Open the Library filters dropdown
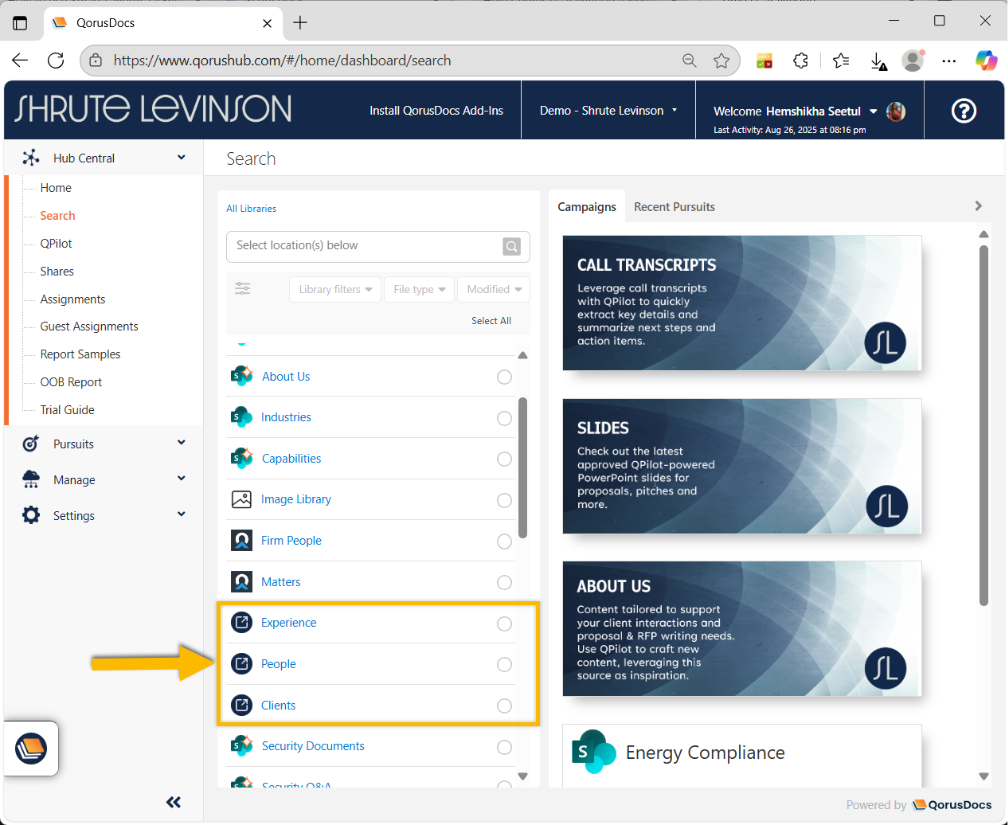 pyautogui.click(x=334, y=289)
